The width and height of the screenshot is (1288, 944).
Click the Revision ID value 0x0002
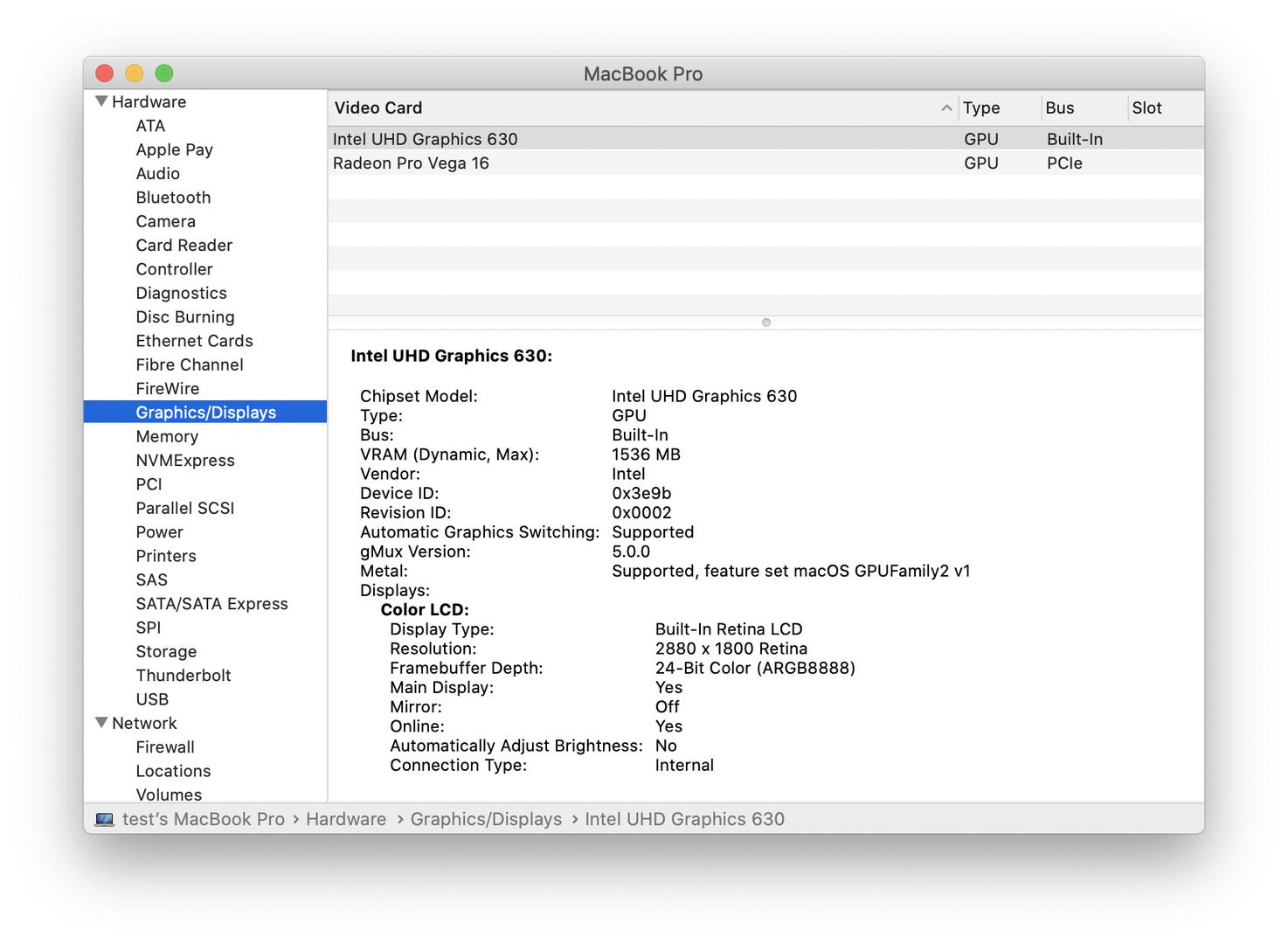tap(641, 512)
